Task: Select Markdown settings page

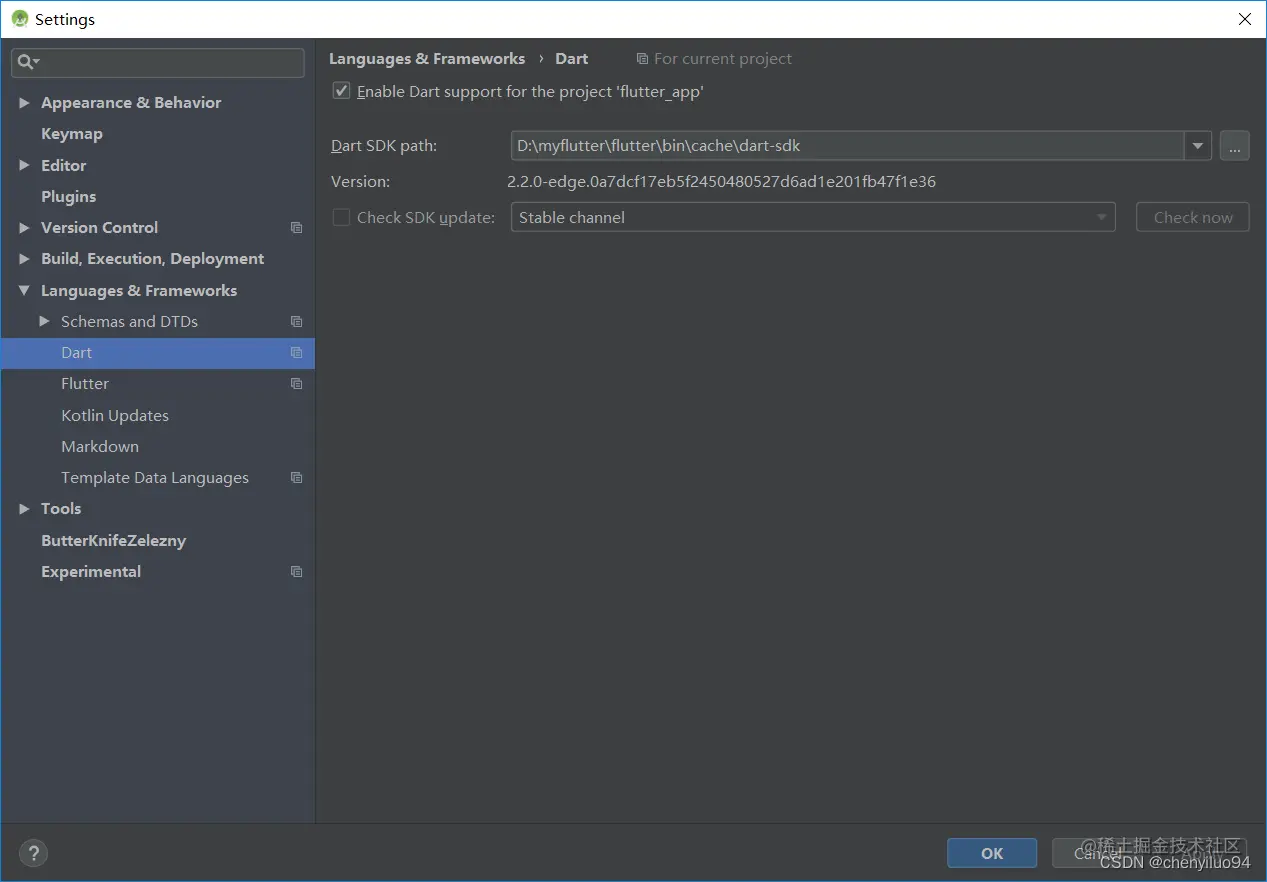Action: (100, 447)
